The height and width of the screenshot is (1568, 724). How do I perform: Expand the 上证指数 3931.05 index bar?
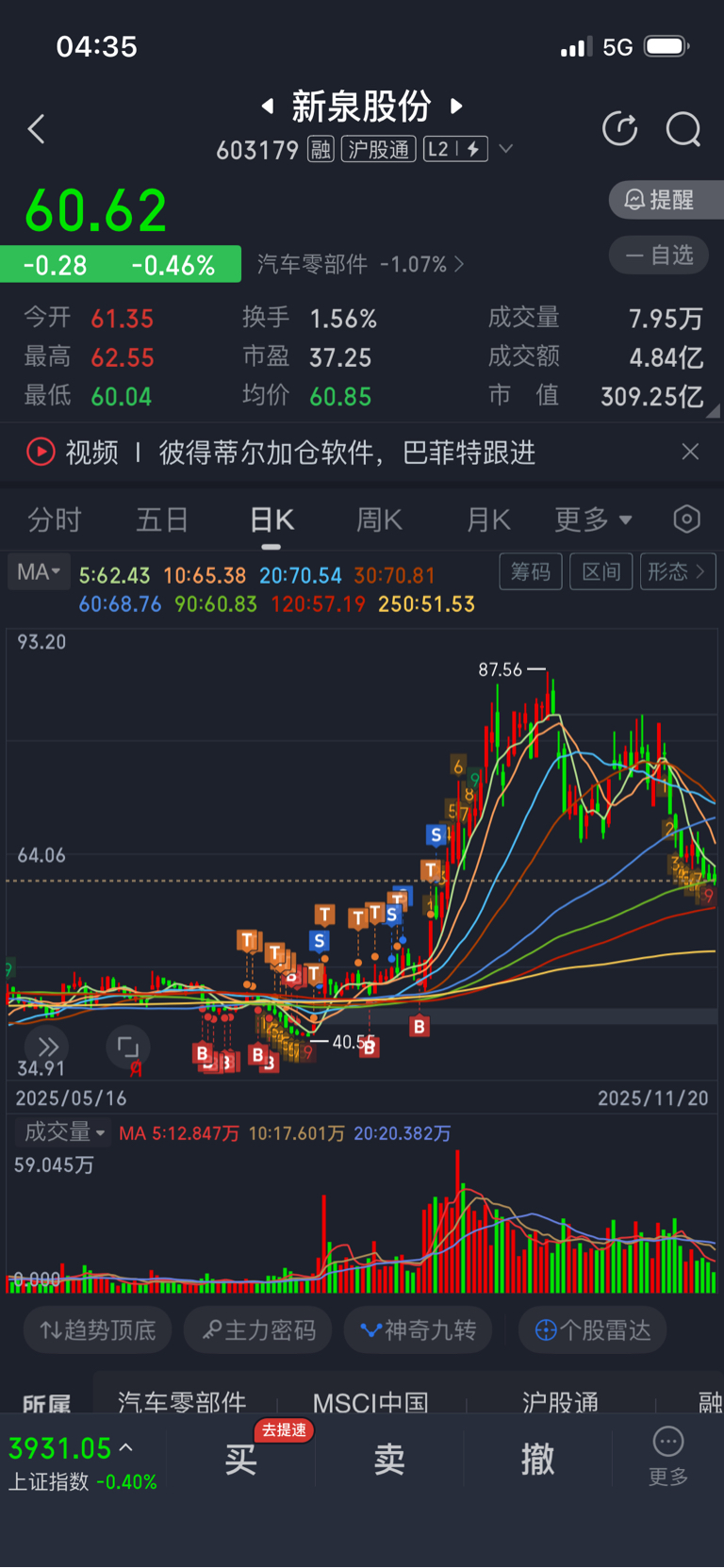[x=83, y=1463]
